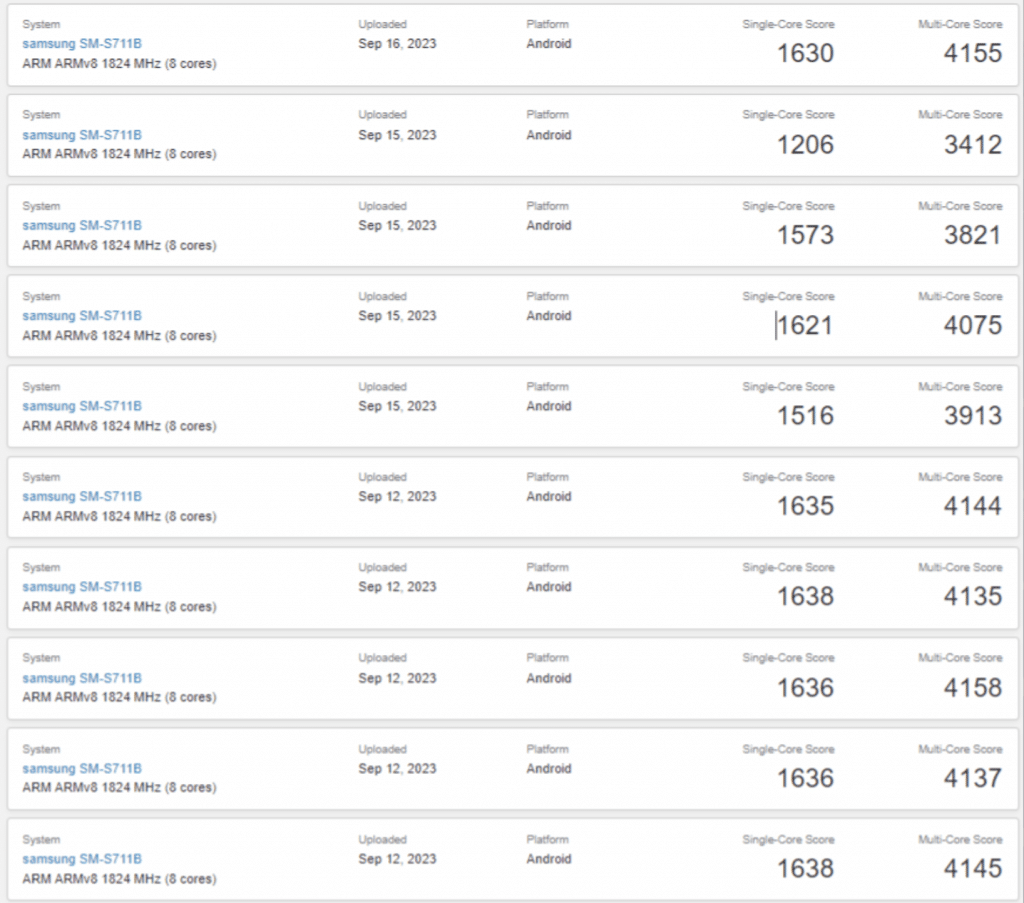The width and height of the screenshot is (1024, 903).
Task: Open samsung SM-S711B result with multi-core 4135
Action: tap(82, 587)
